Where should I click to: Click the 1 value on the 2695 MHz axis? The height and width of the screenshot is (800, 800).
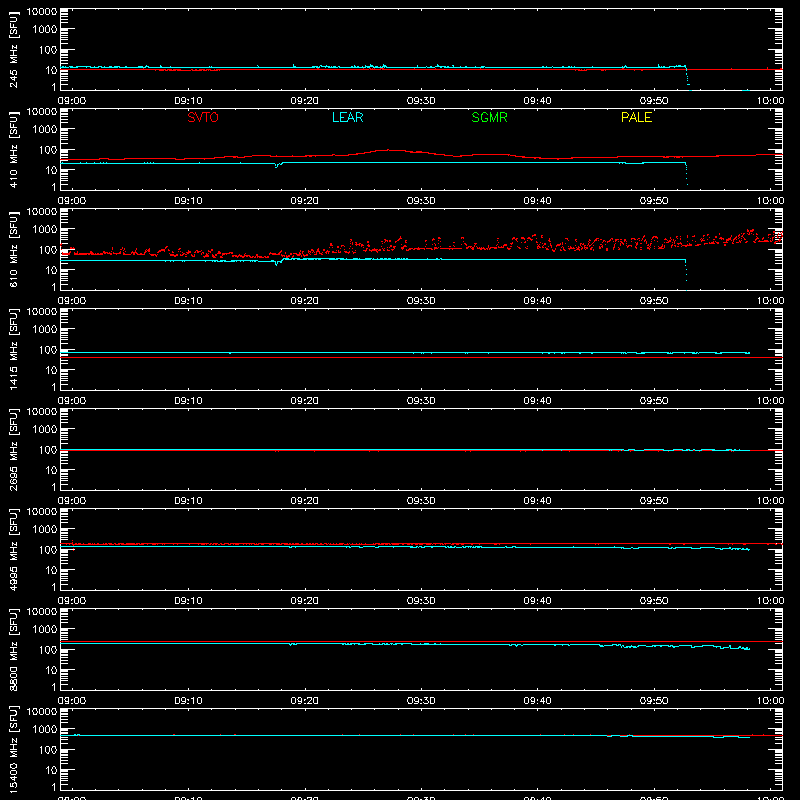pos(54,487)
